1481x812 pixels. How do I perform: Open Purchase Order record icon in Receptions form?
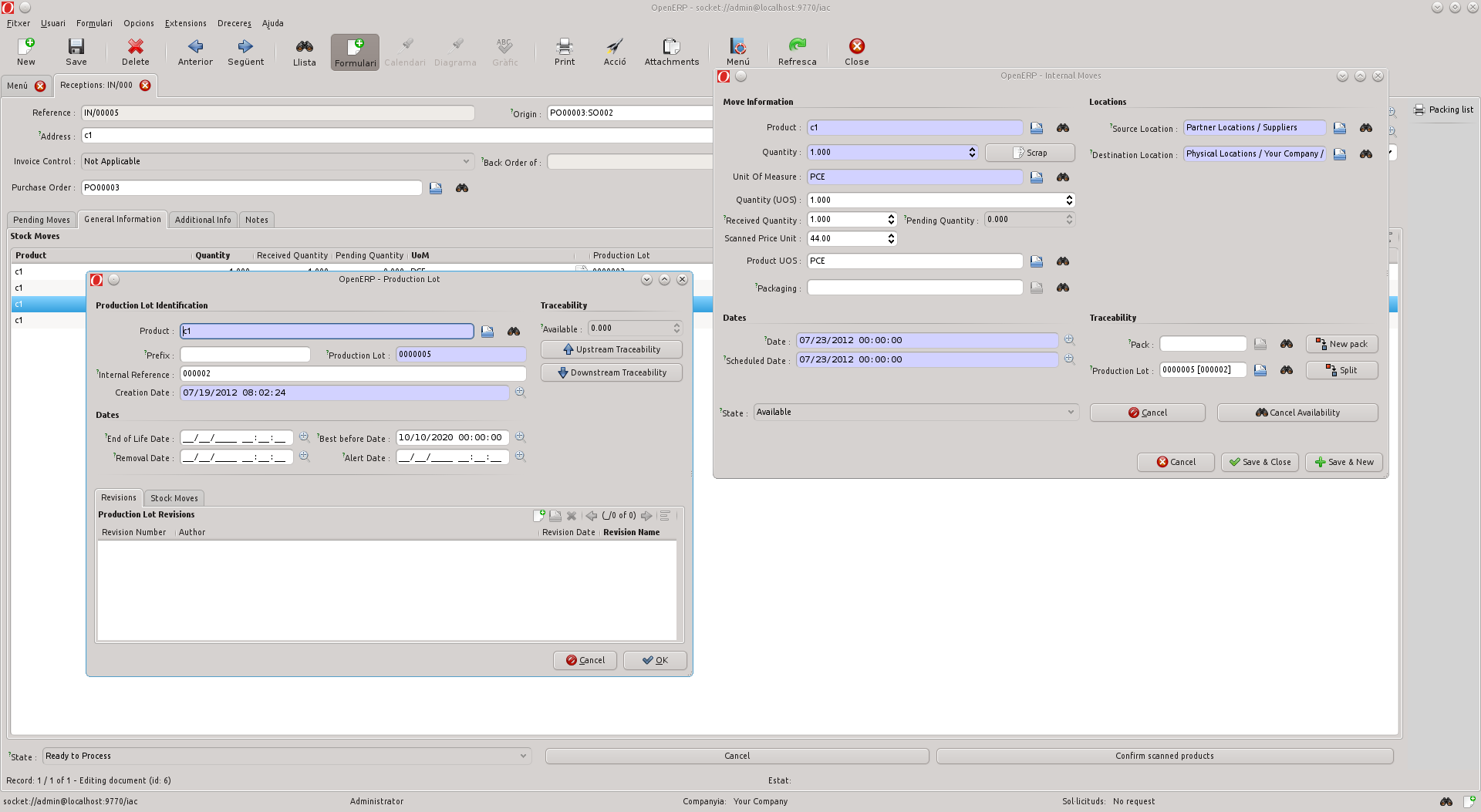pos(436,188)
